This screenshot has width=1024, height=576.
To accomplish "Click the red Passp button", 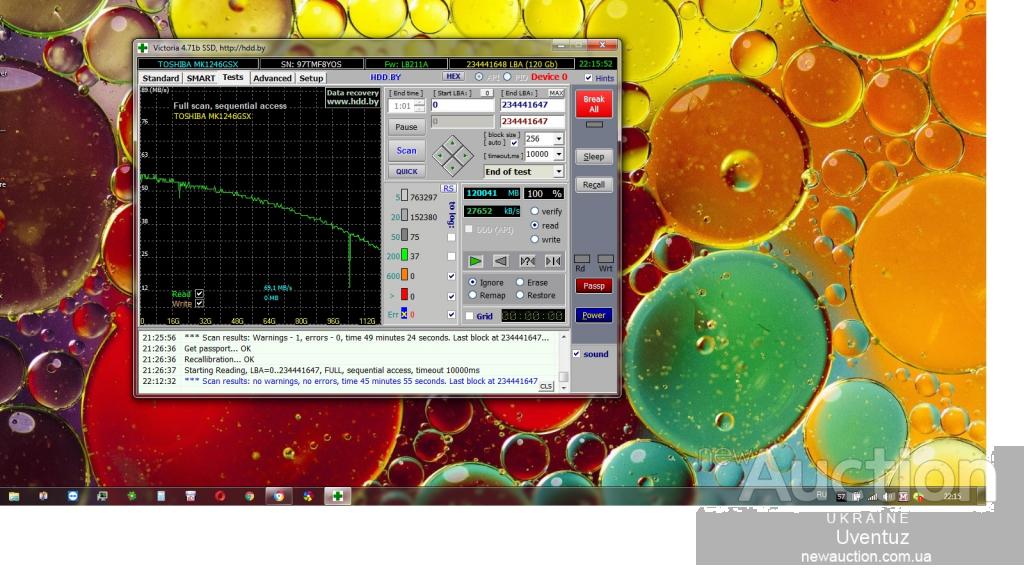I will [x=594, y=285].
